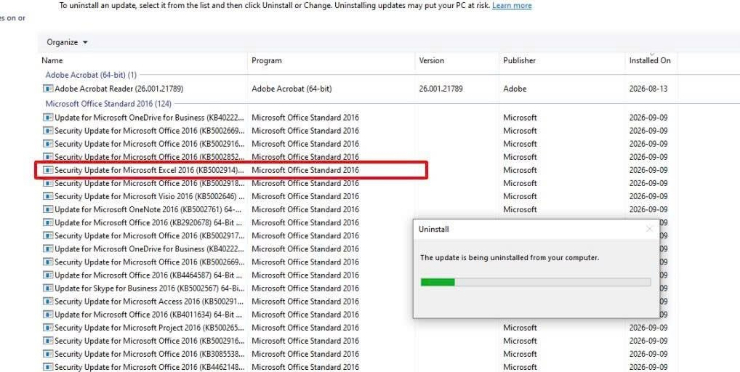Click the Adobe Acrobat Reader row icon
The height and width of the screenshot is (372, 740).
pos(48,89)
